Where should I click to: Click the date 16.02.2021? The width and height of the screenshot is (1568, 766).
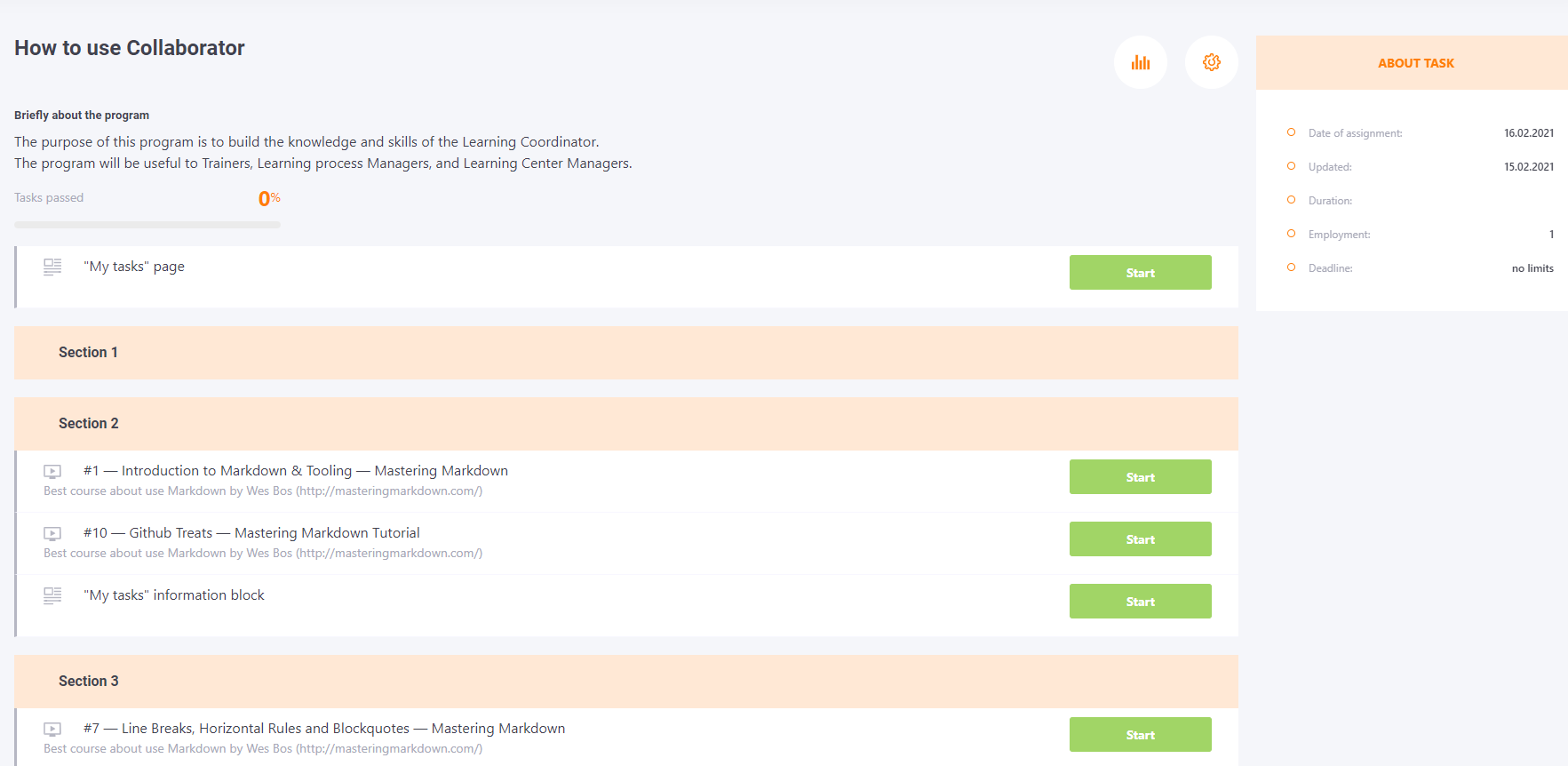click(1529, 133)
